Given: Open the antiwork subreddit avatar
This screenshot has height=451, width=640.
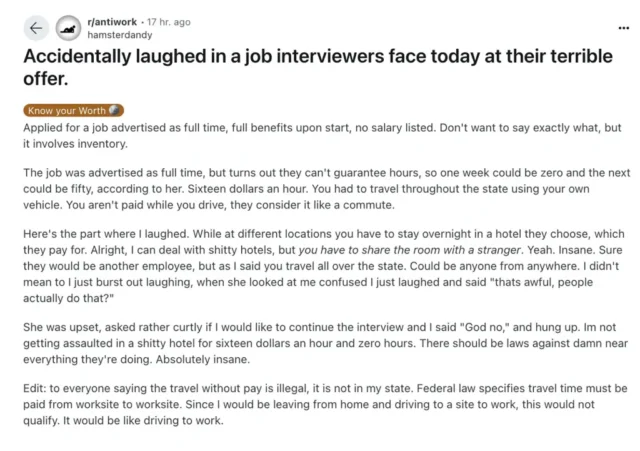Looking at the screenshot, I should pyautogui.click(x=69, y=28).
